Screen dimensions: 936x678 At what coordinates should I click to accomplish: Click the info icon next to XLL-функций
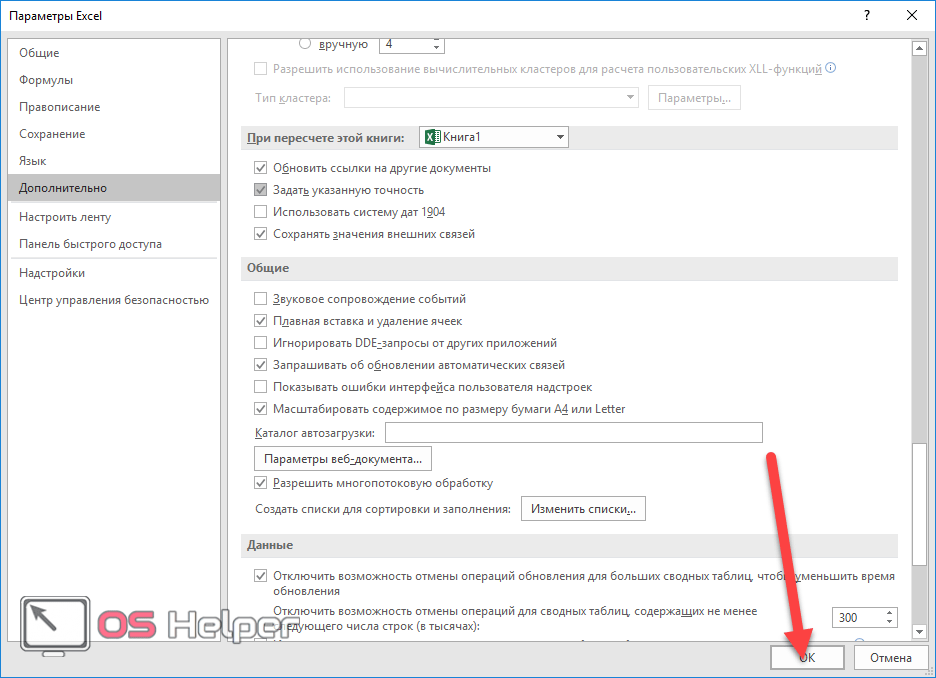coord(830,68)
